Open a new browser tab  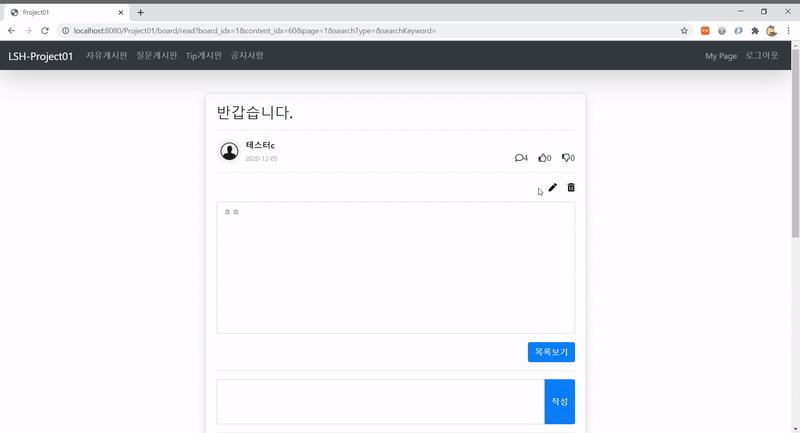click(x=140, y=12)
